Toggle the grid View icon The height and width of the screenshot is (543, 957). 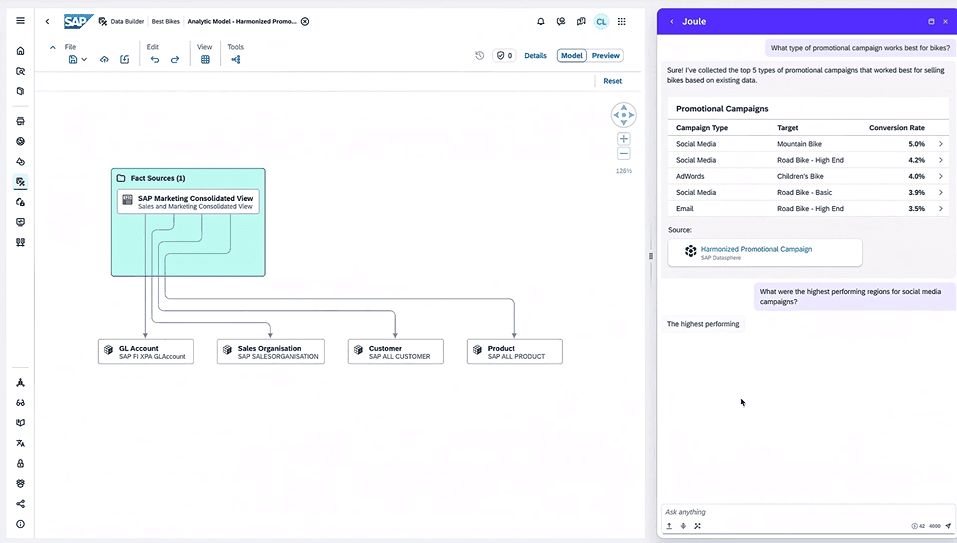pos(205,59)
